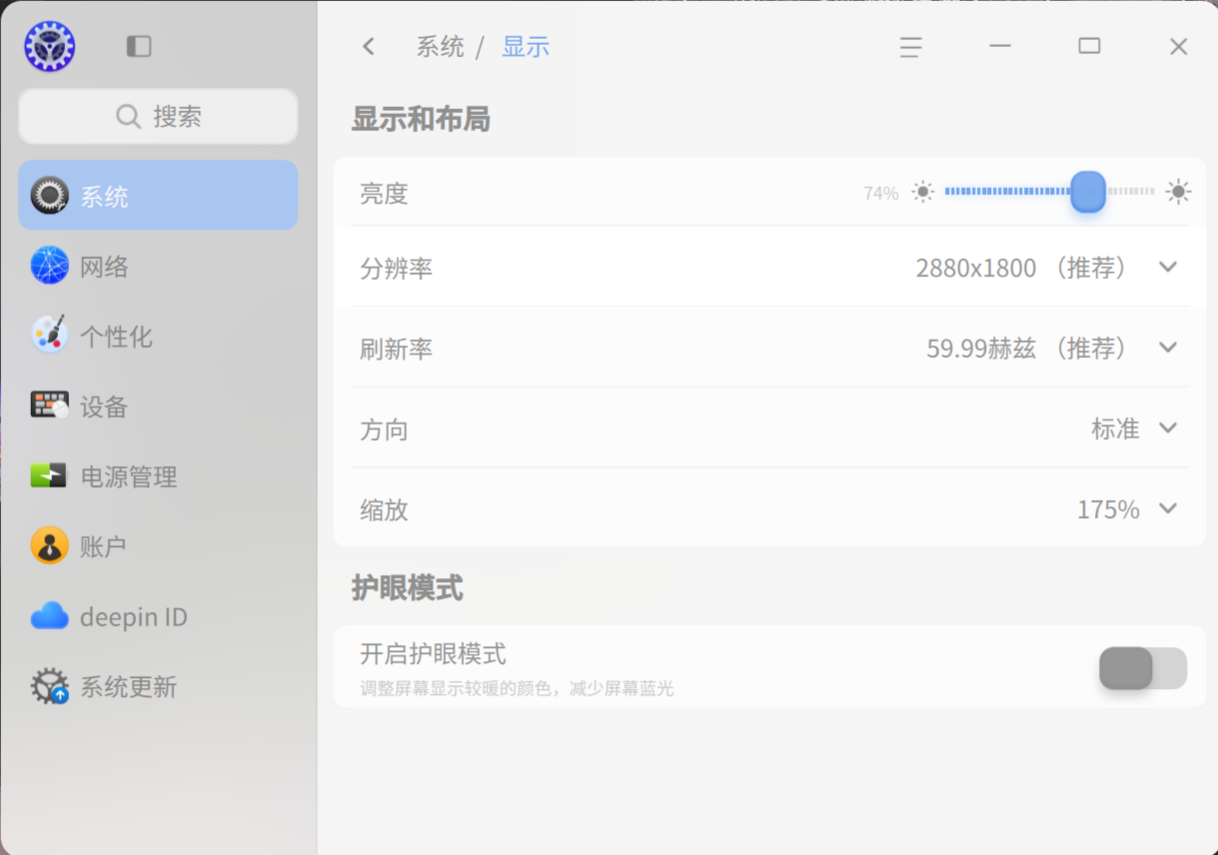Switch to 电源管理 settings

[x=158, y=476]
